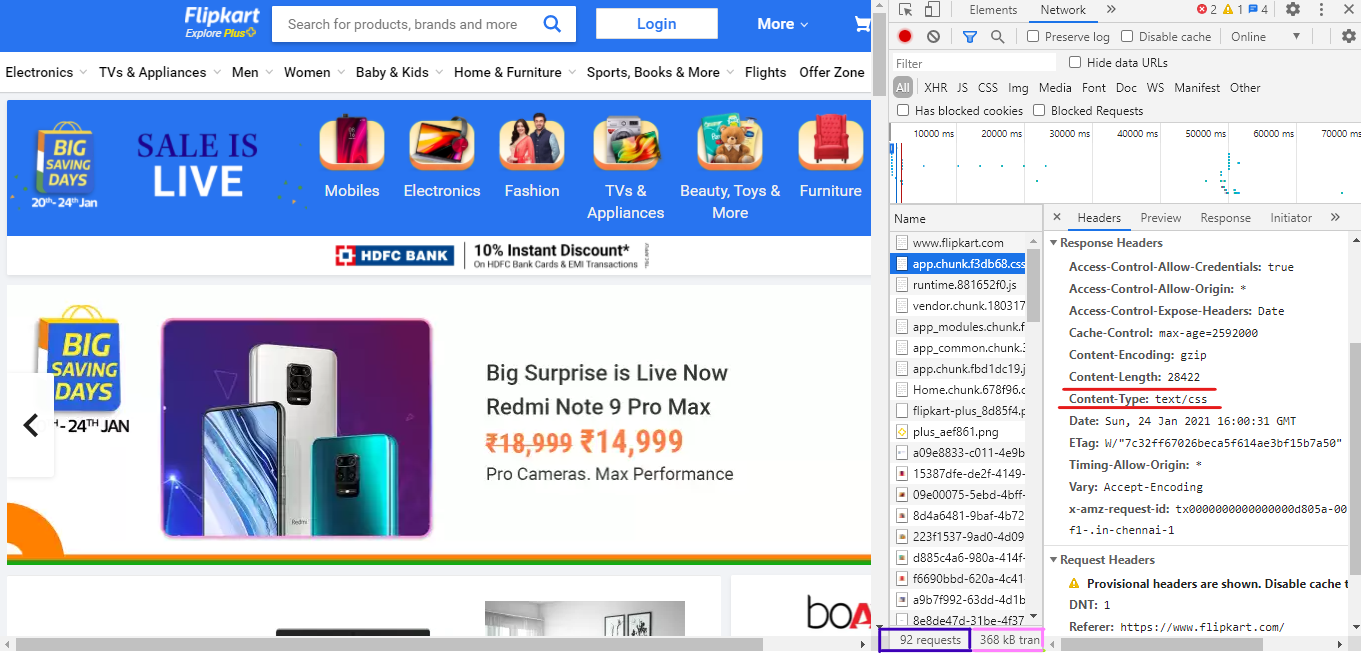Screen dimensions: 1361x654
Task: Filter requests by XHR type
Action: pyautogui.click(x=935, y=88)
